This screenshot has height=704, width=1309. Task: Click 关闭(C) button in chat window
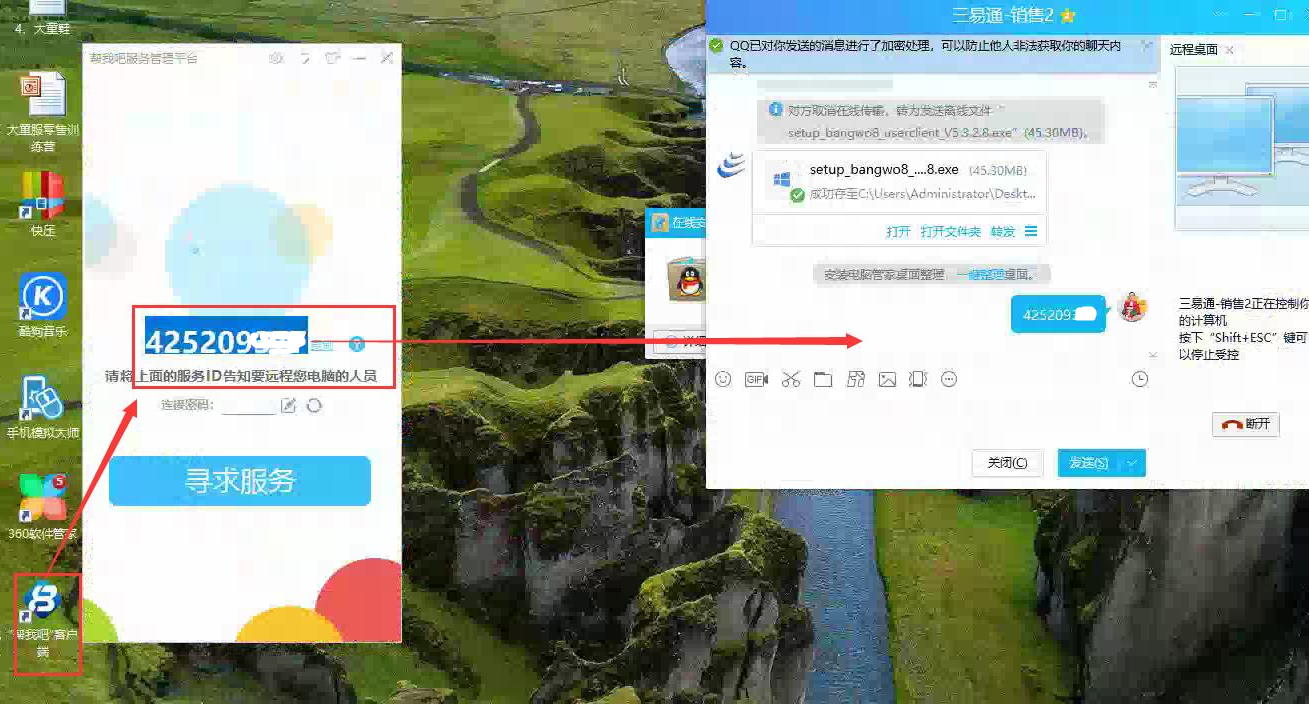(1007, 463)
